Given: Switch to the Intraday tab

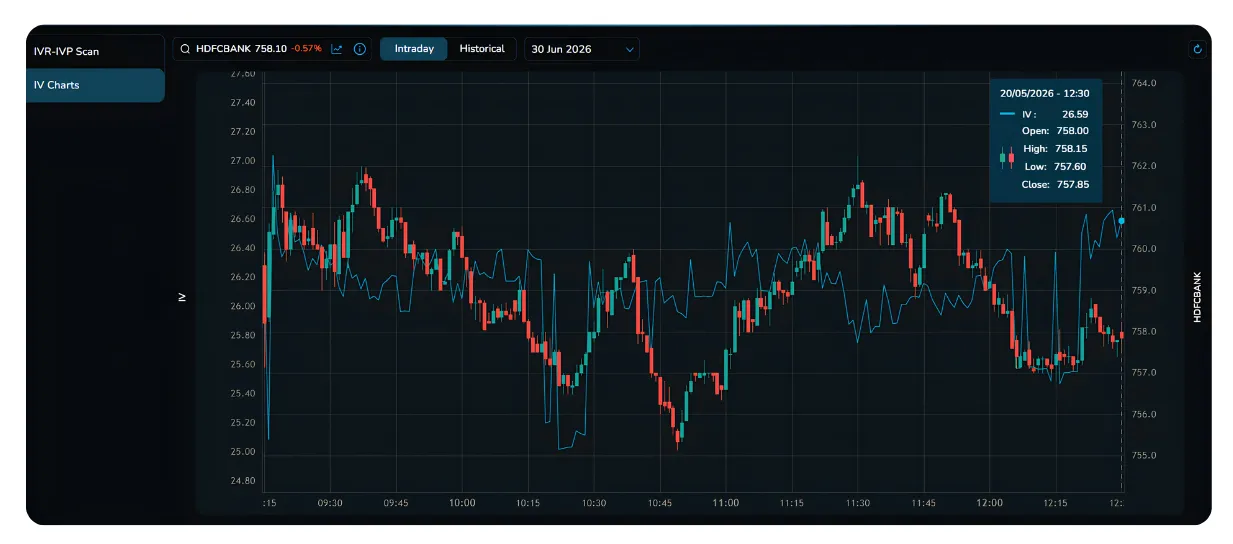Looking at the screenshot, I should pos(414,49).
